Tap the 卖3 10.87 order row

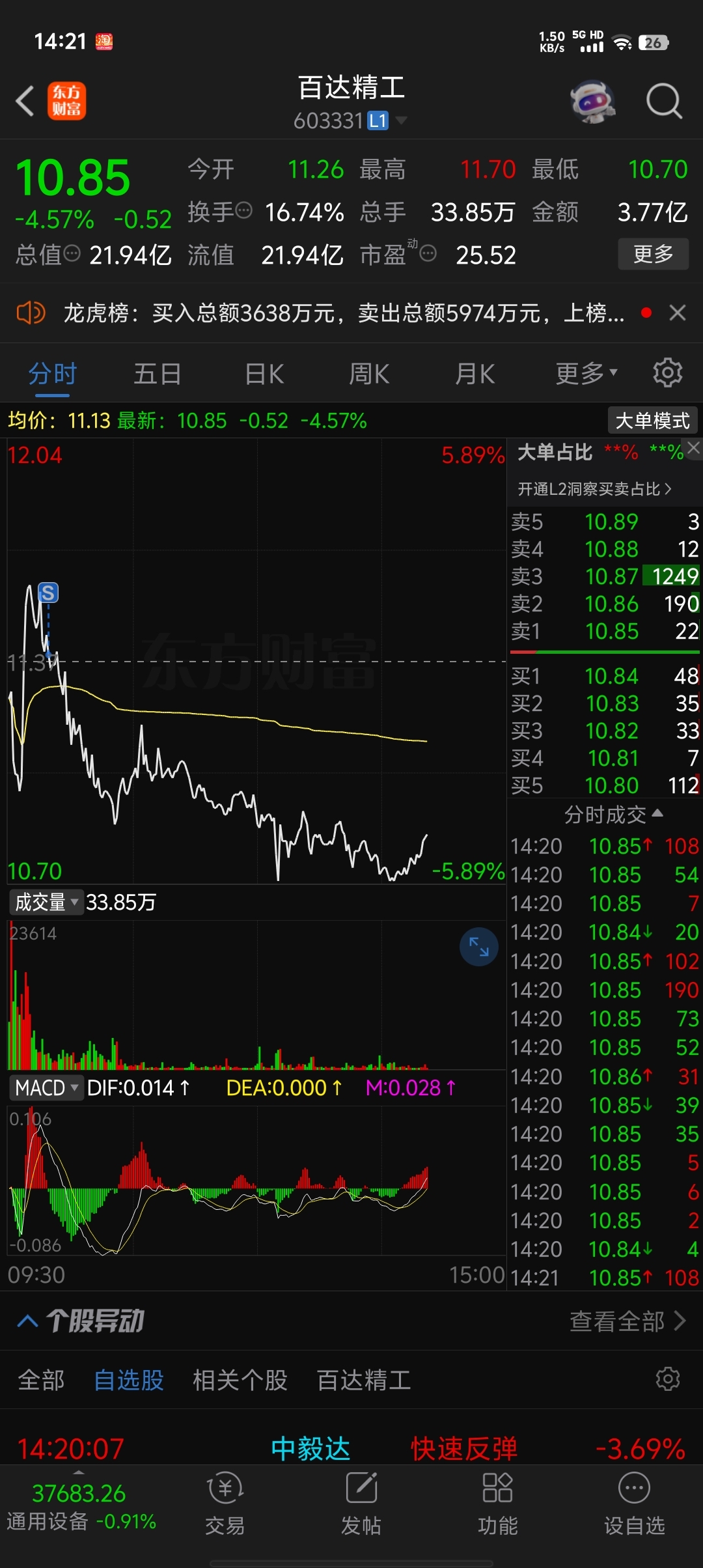click(605, 576)
